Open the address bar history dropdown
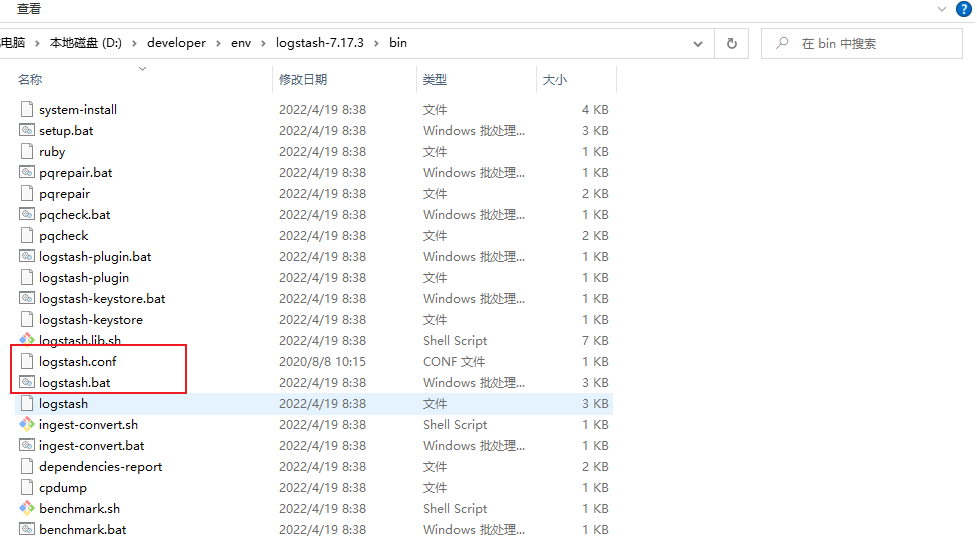Viewport: 977px width, 546px height. [x=698, y=44]
